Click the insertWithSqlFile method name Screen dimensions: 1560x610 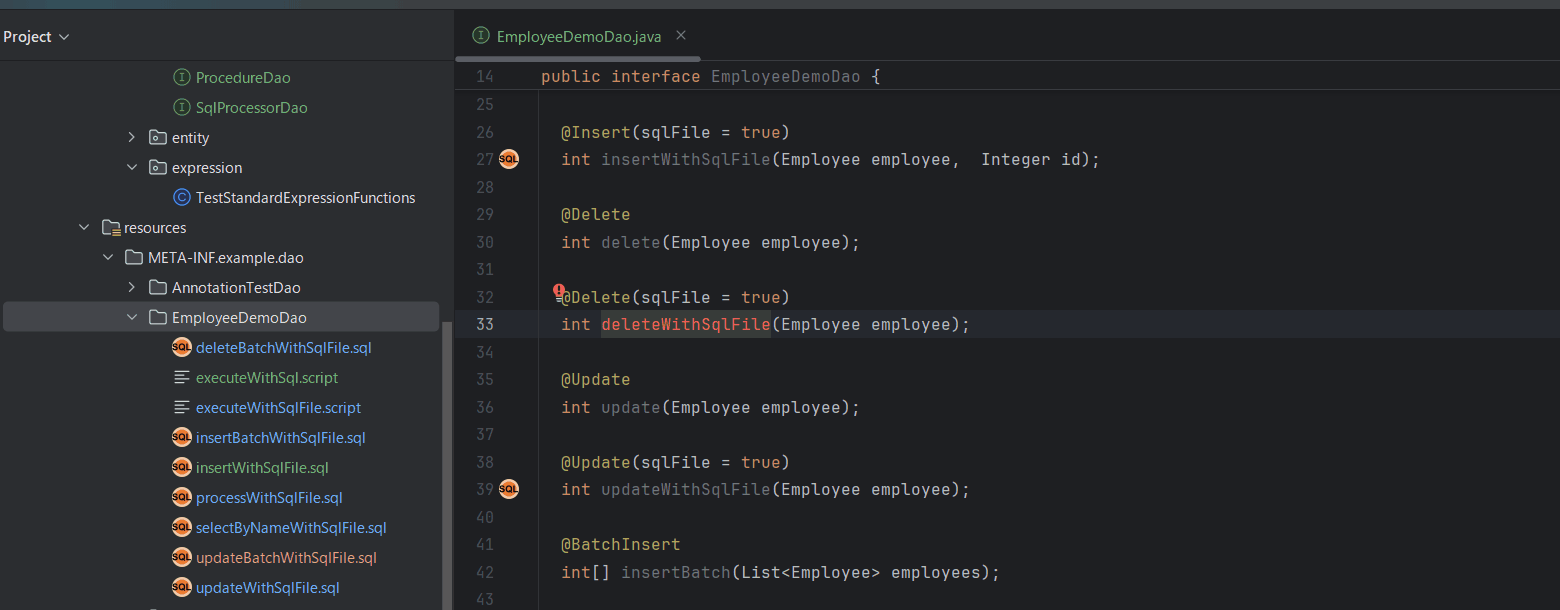pos(686,159)
